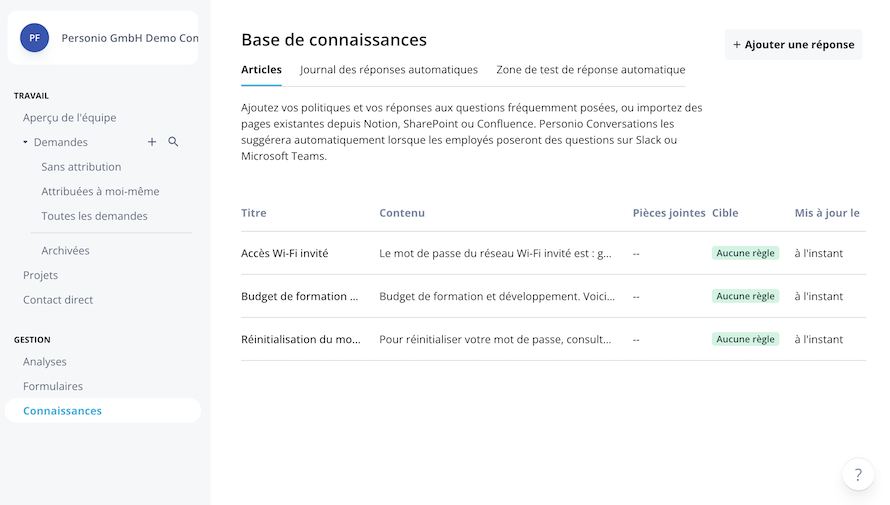Click the PF account avatar
The height and width of the screenshot is (505, 890).
coord(35,38)
